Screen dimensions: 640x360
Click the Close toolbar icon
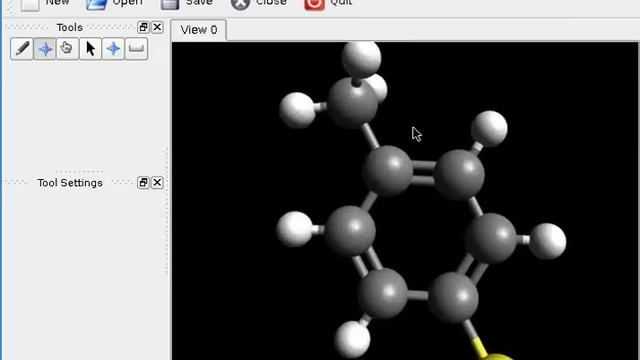(x=240, y=4)
